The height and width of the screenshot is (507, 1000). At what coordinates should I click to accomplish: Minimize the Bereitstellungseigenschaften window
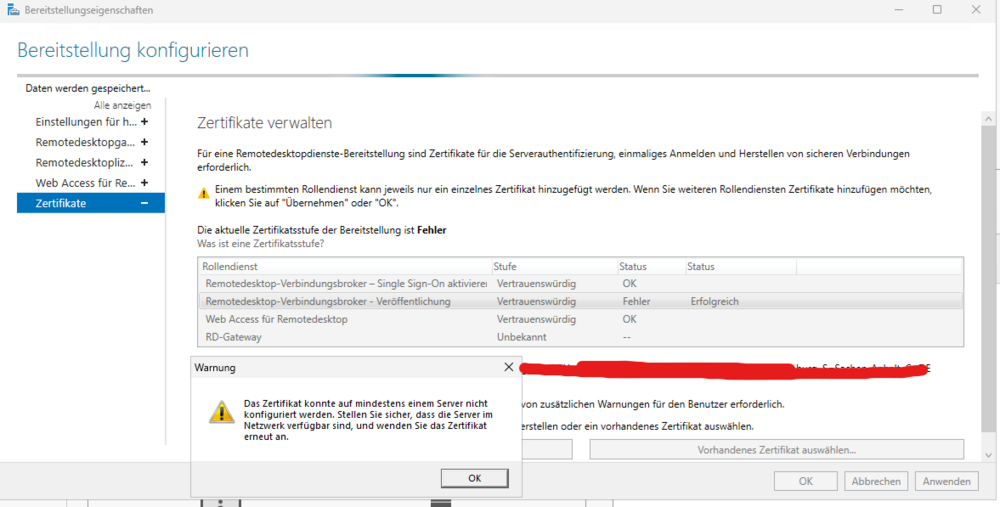click(x=895, y=10)
